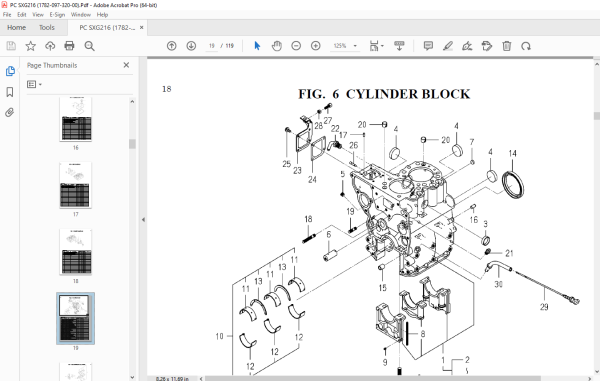The height and width of the screenshot is (381, 600).
Task: Switch to the Tools tab
Action: [47, 28]
